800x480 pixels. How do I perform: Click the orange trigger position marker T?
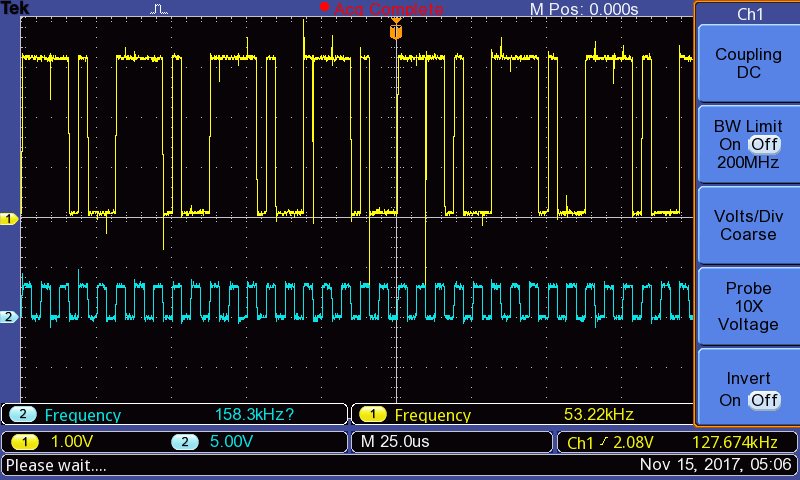(x=396, y=31)
